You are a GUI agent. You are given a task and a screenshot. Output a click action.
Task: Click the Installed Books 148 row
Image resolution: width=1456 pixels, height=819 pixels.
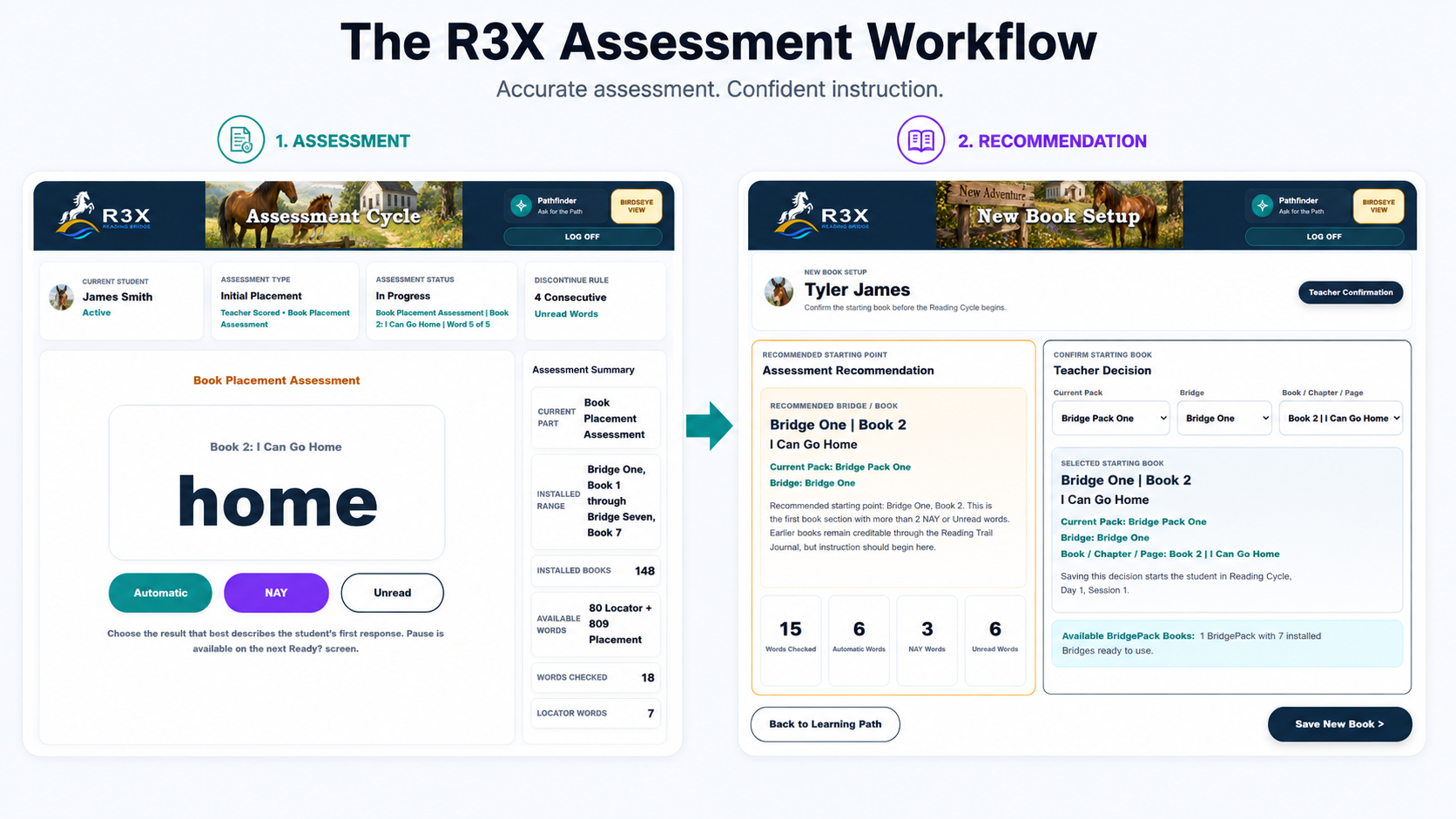pyautogui.click(x=596, y=571)
